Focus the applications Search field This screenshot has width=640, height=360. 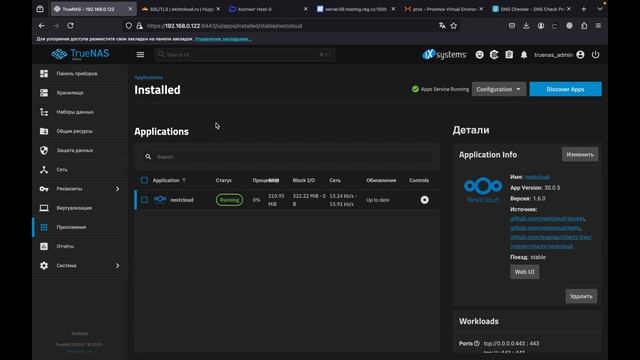(x=287, y=157)
